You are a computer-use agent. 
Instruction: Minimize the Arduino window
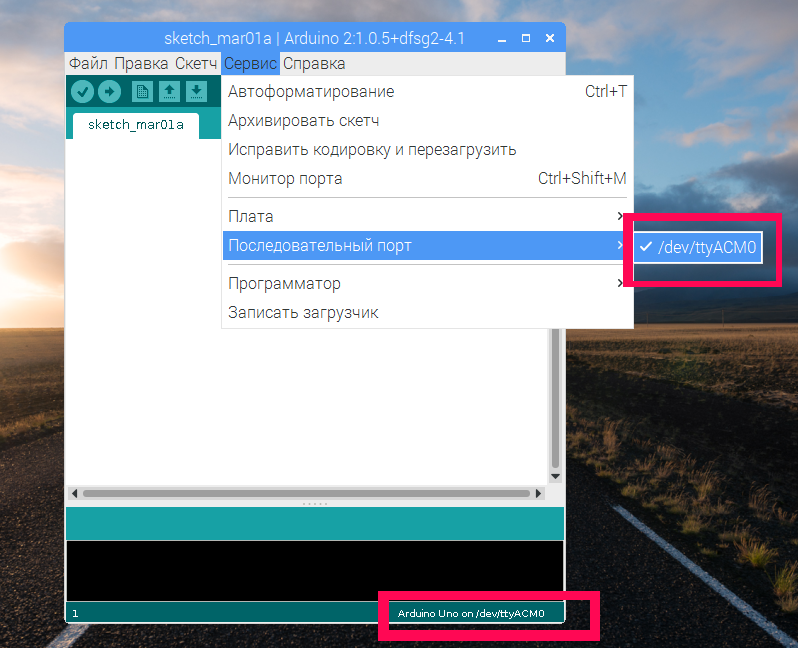pos(502,39)
